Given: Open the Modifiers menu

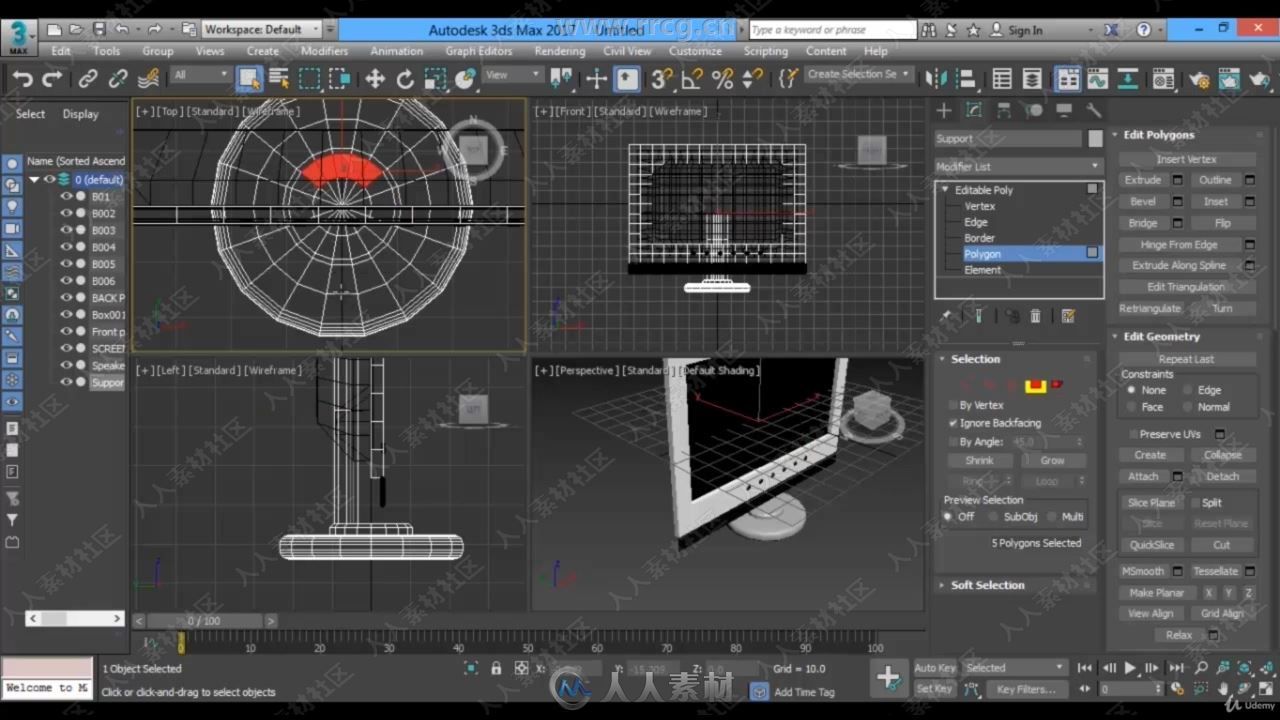Looking at the screenshot, I should 324,51.
